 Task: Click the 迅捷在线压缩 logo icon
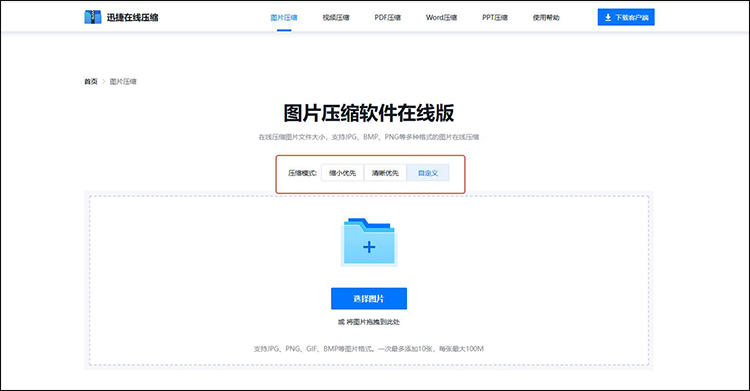click(93, 17)
